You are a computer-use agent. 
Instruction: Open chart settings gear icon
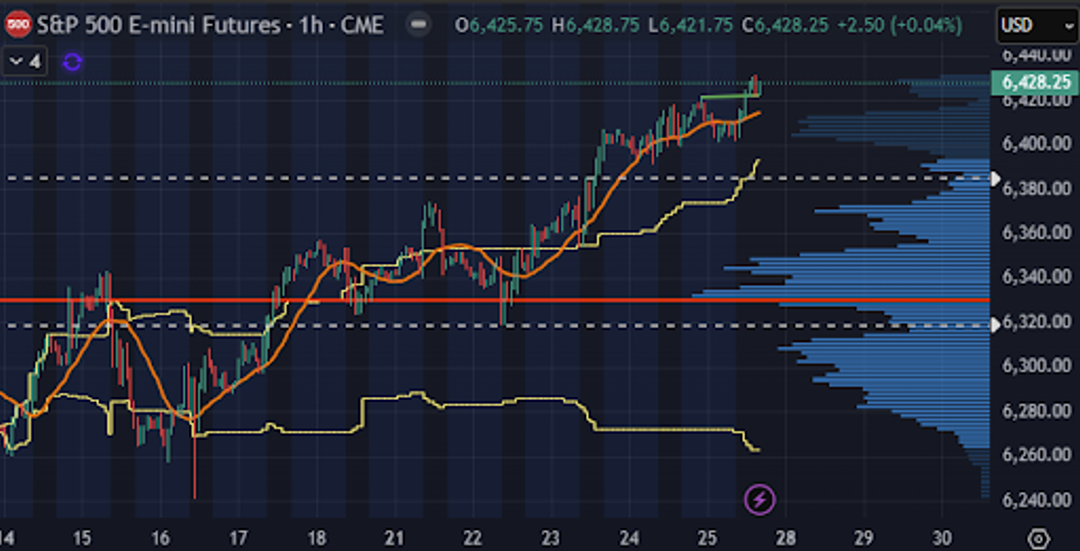pyautogui.click(x=1039, y=539)
